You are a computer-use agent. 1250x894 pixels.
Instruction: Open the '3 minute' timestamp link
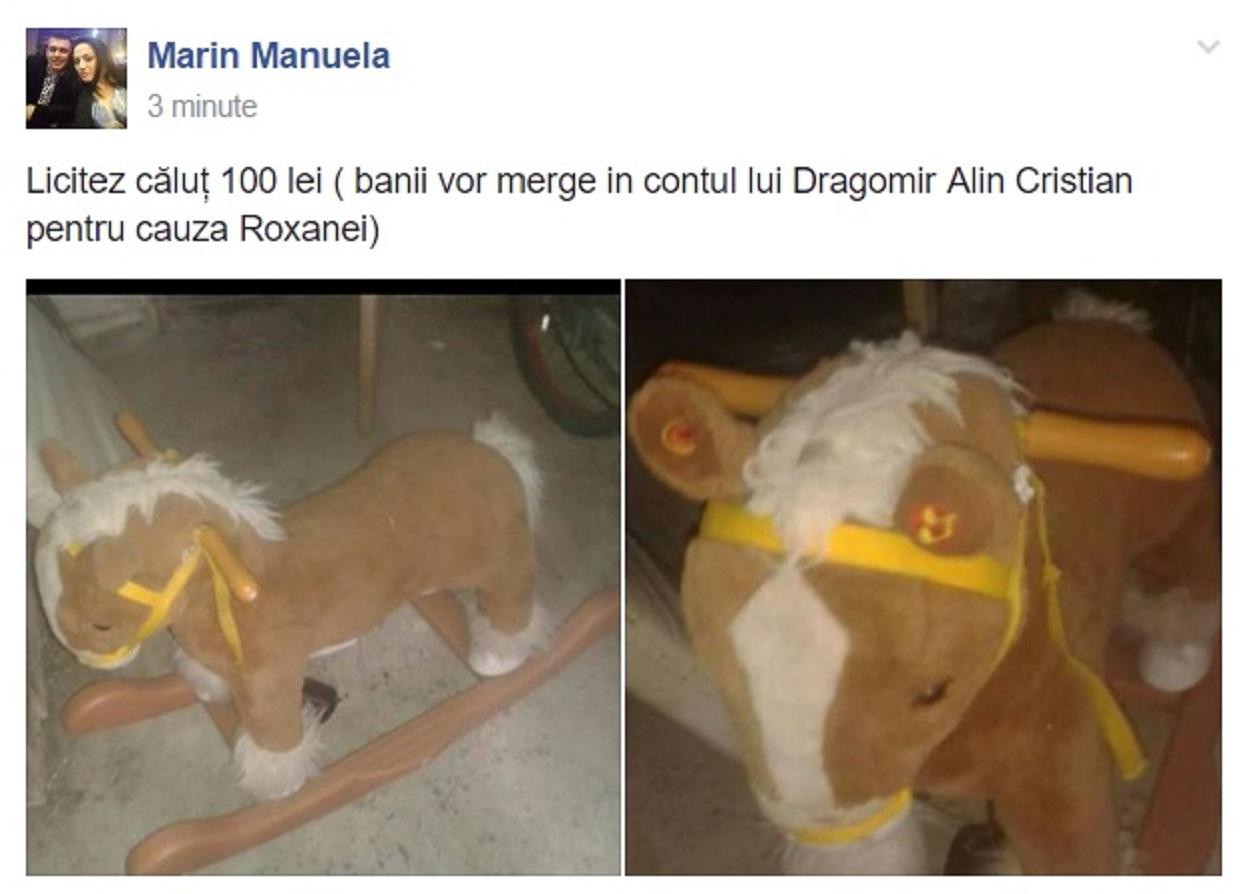click(x=202, y=106)
